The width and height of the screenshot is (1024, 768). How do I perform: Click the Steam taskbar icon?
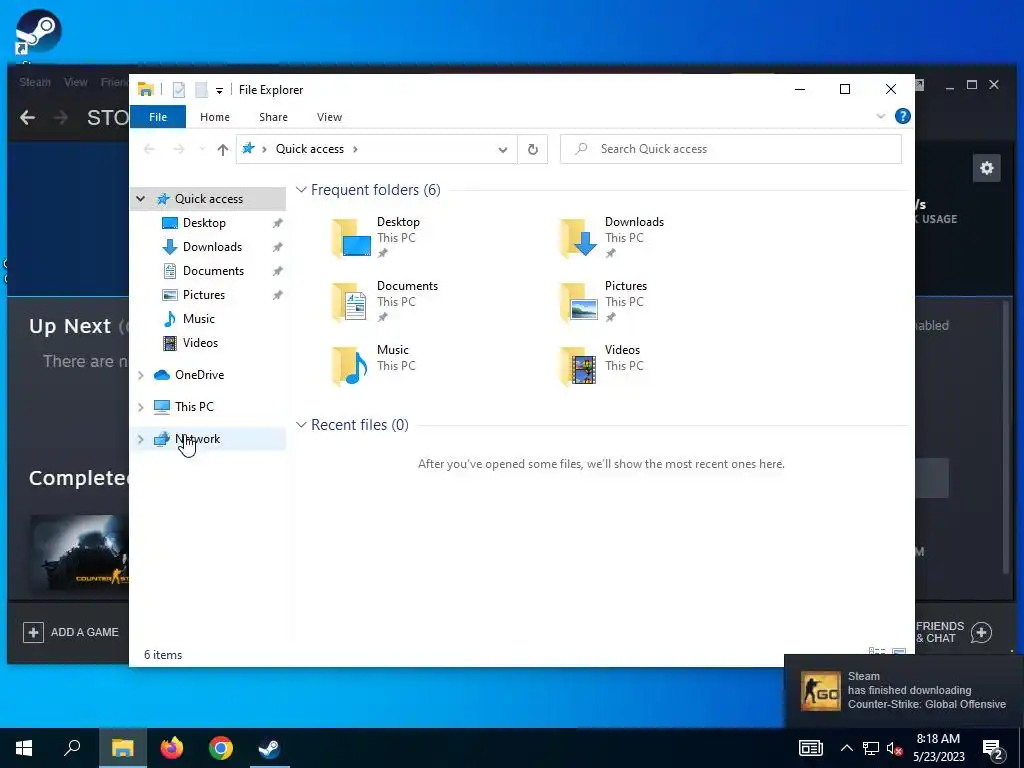[x=270, y=748]
